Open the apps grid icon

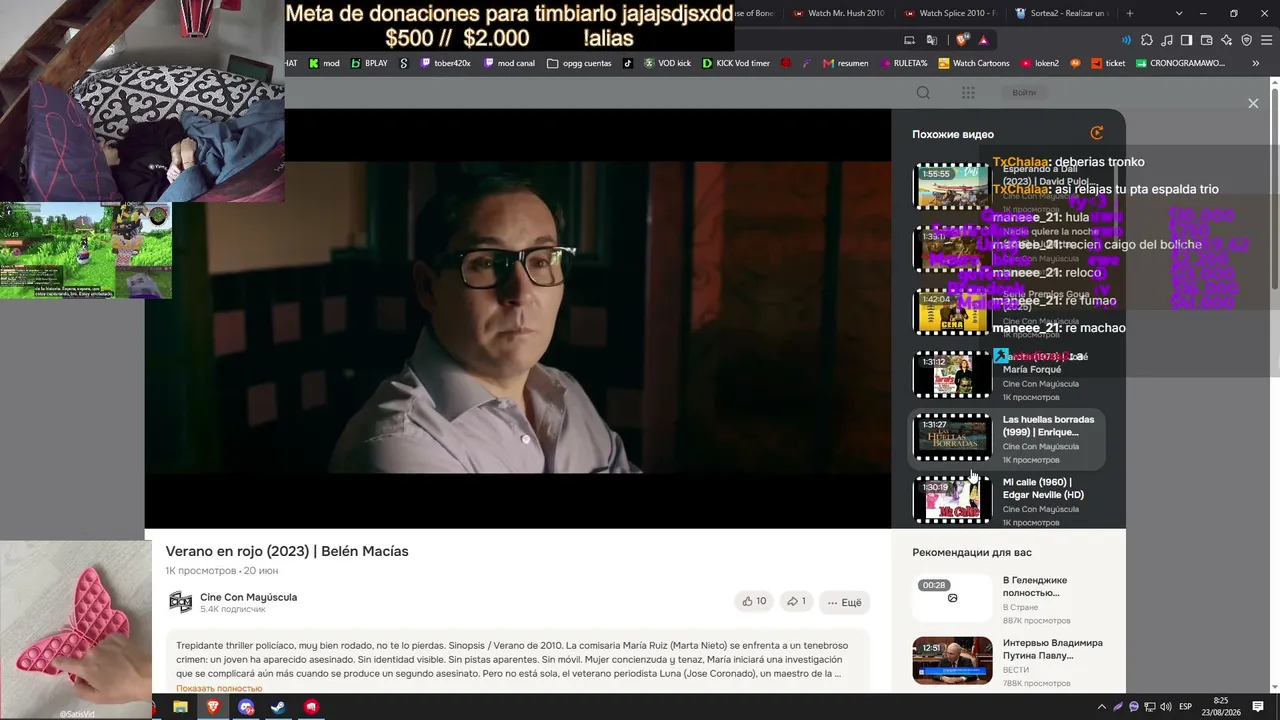[968, 92]
